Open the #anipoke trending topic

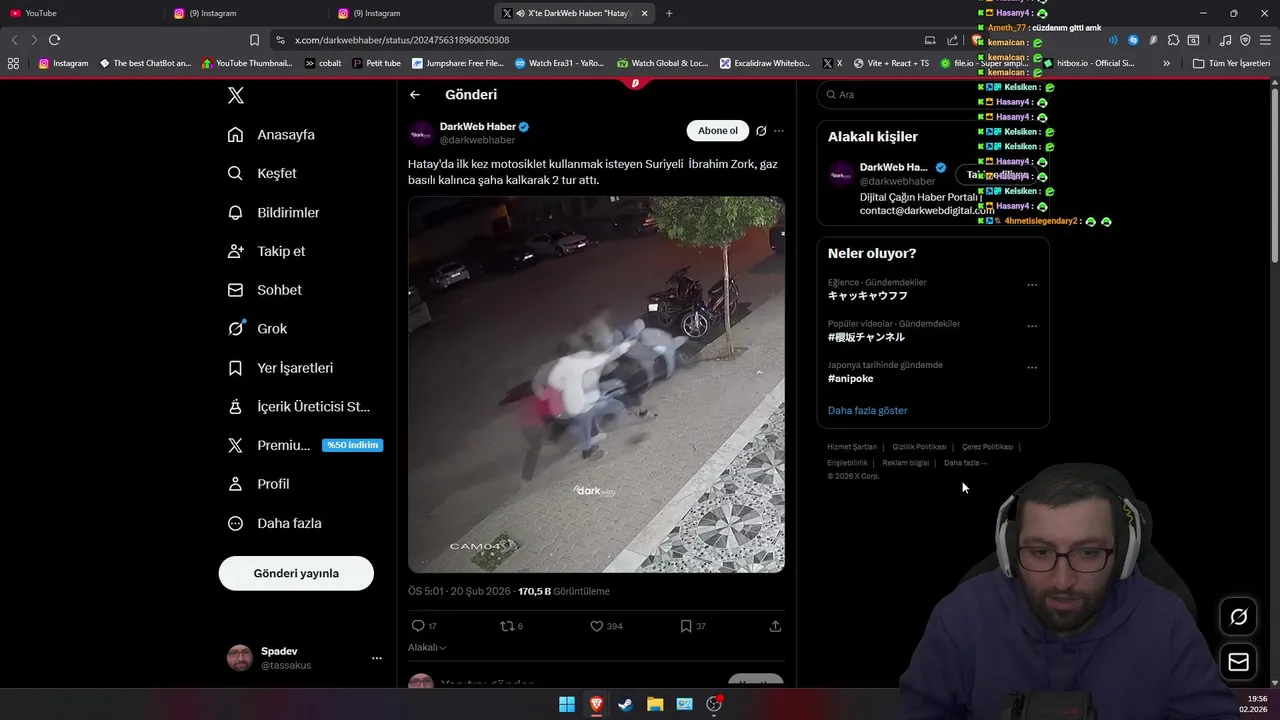pyautogui.click(x=851, y=379)
